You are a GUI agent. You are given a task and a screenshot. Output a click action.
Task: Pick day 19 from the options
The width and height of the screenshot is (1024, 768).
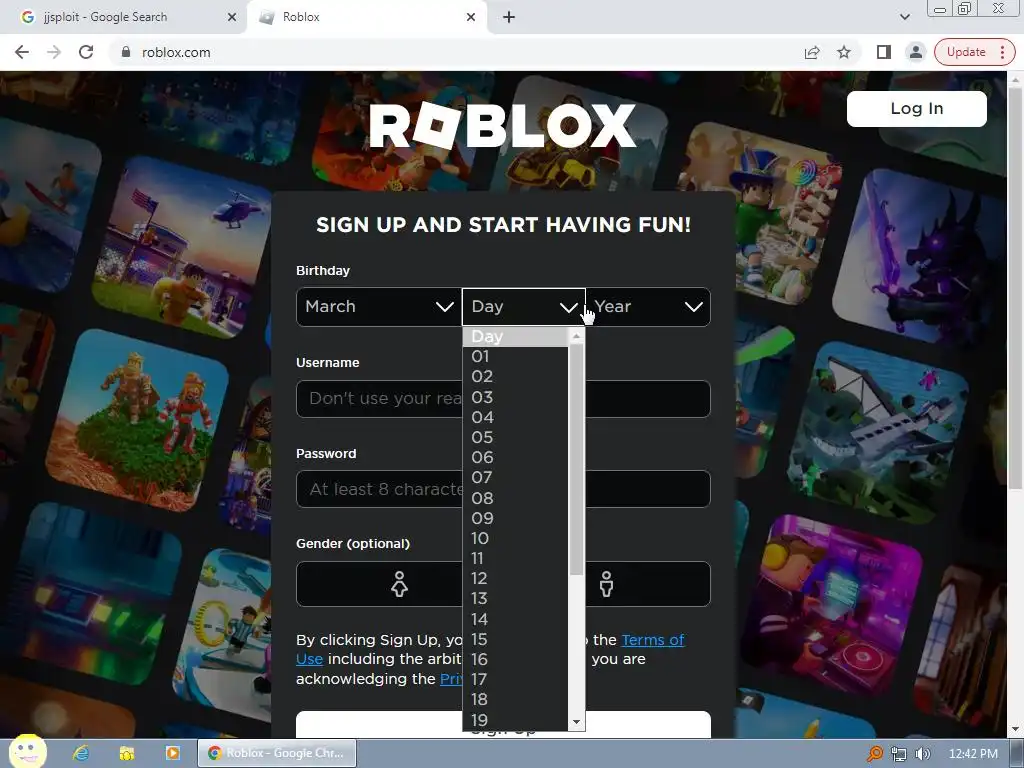click(x=515, y=720)
